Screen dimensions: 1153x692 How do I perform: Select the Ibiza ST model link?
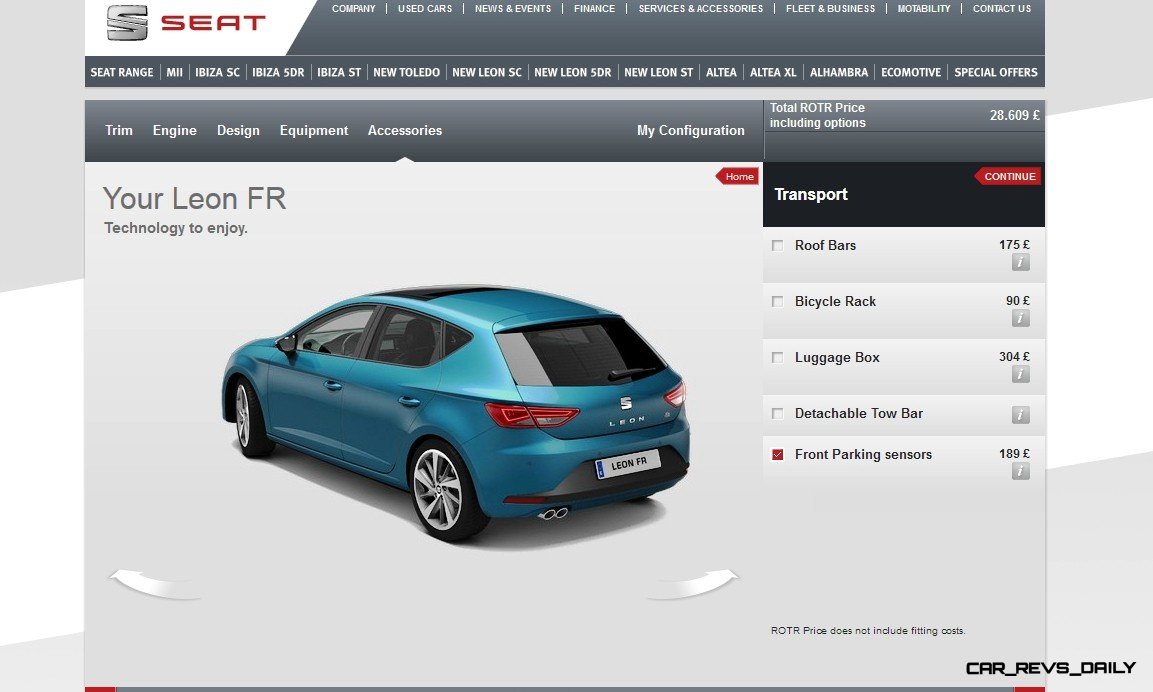click(339, 72)
